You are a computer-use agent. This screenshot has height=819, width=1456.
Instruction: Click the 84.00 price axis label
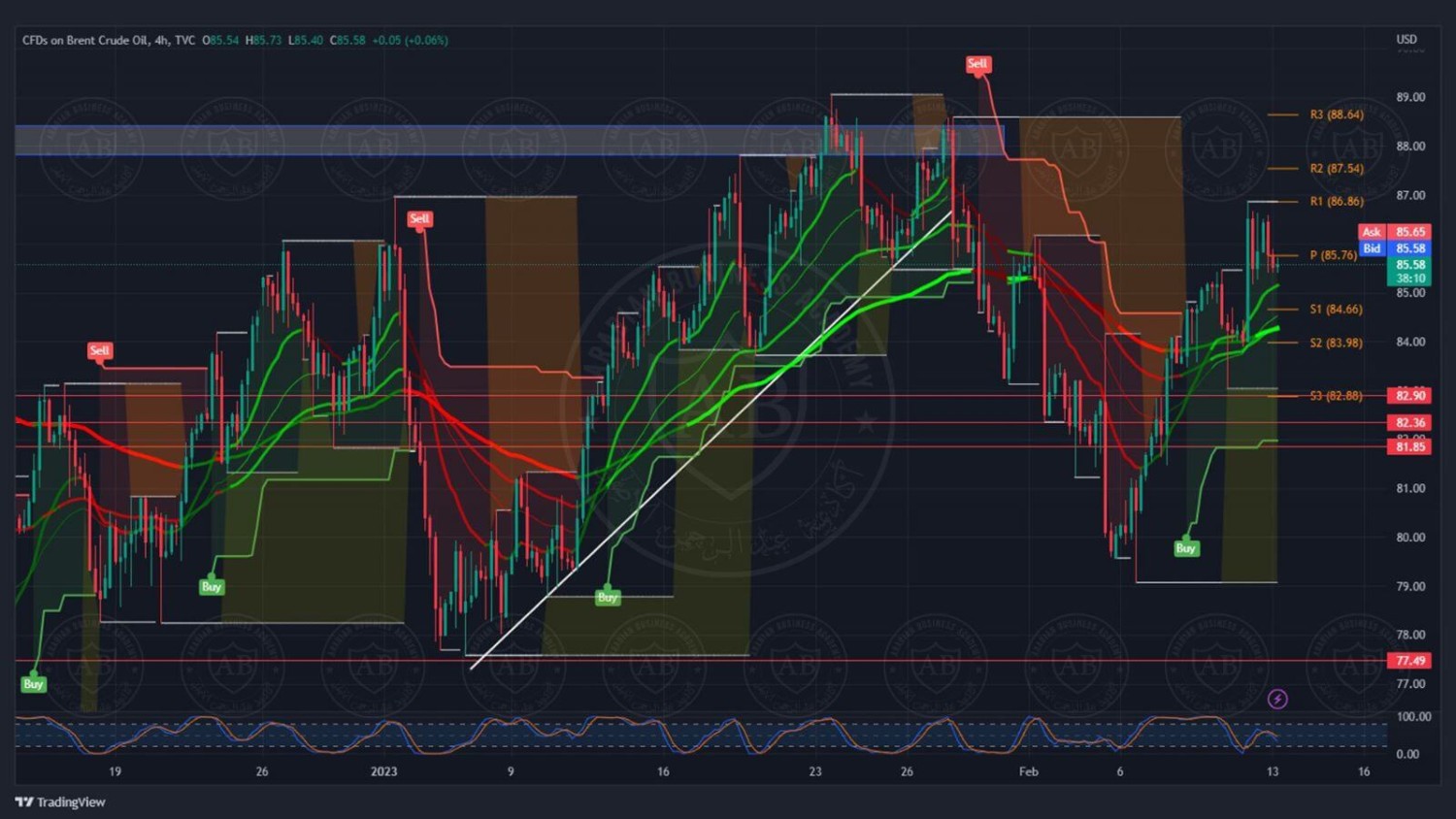tap(1410, 342)
